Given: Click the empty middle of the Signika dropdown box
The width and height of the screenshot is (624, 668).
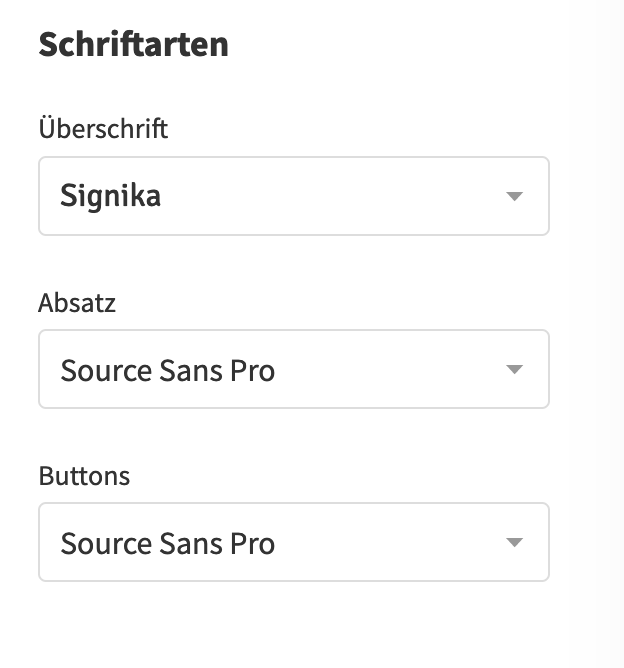Looking at the screenshot, I should 330,196.
